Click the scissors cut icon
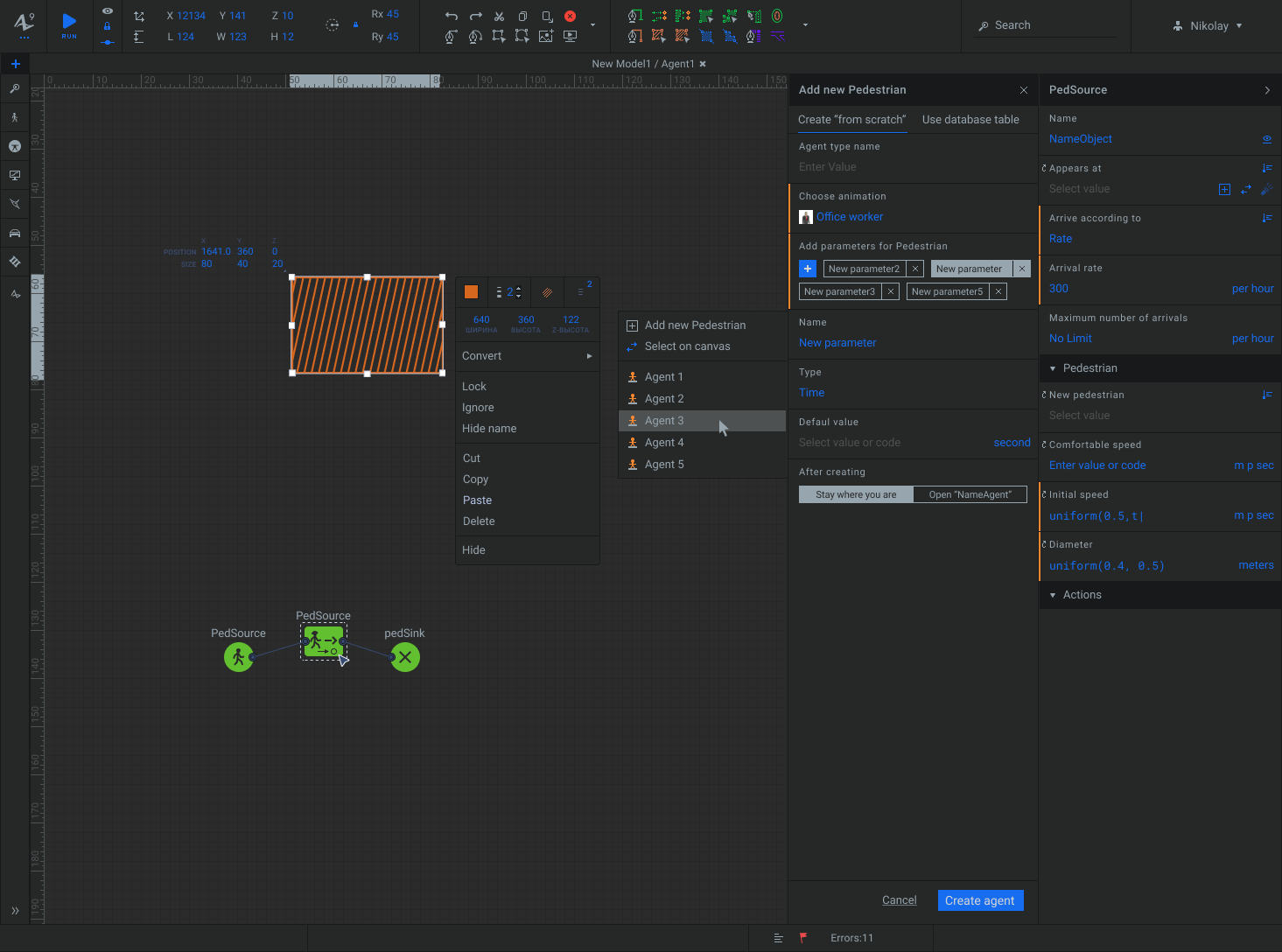1282x952 pixels. coord(499,16)
